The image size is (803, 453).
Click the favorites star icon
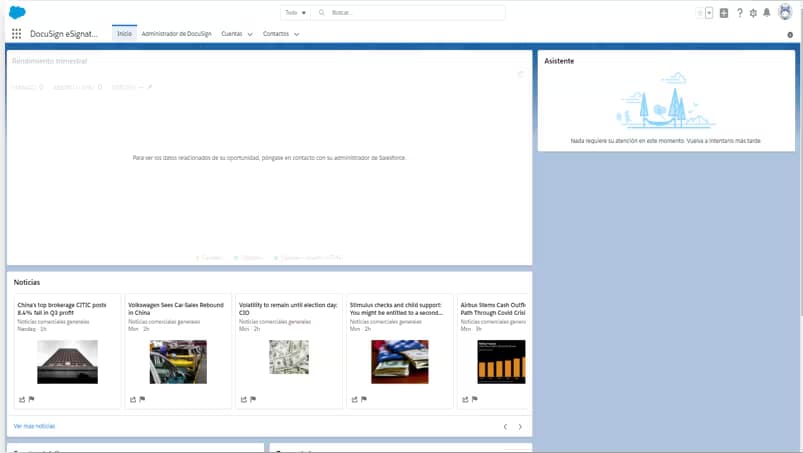(x=700, y=13)
